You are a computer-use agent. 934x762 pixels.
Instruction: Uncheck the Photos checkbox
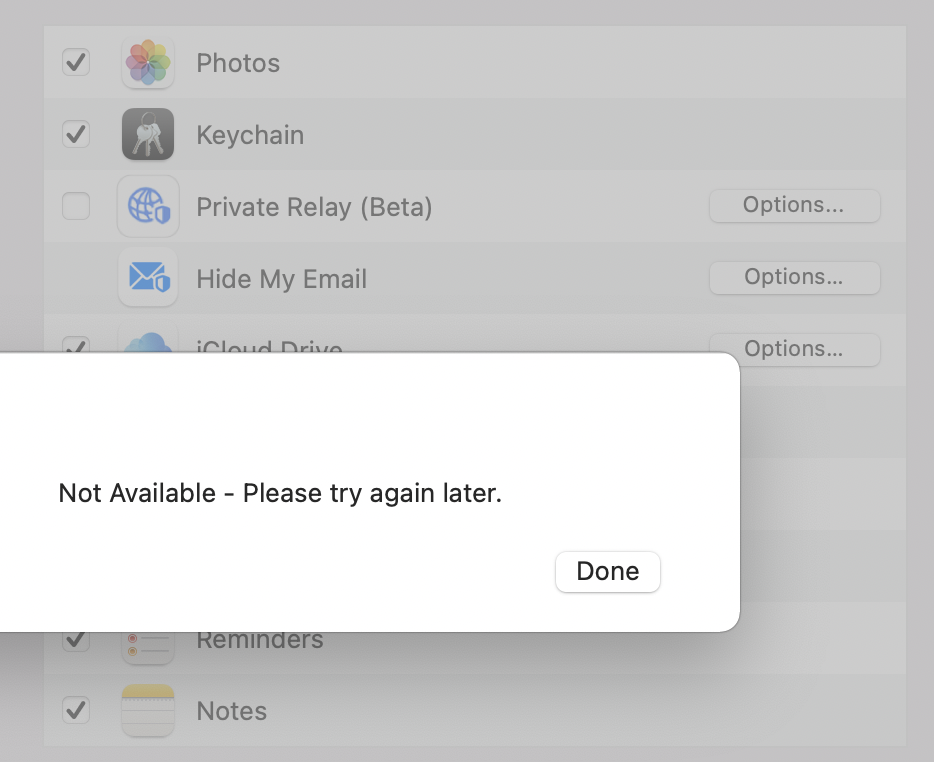click(x=76, y=62)
